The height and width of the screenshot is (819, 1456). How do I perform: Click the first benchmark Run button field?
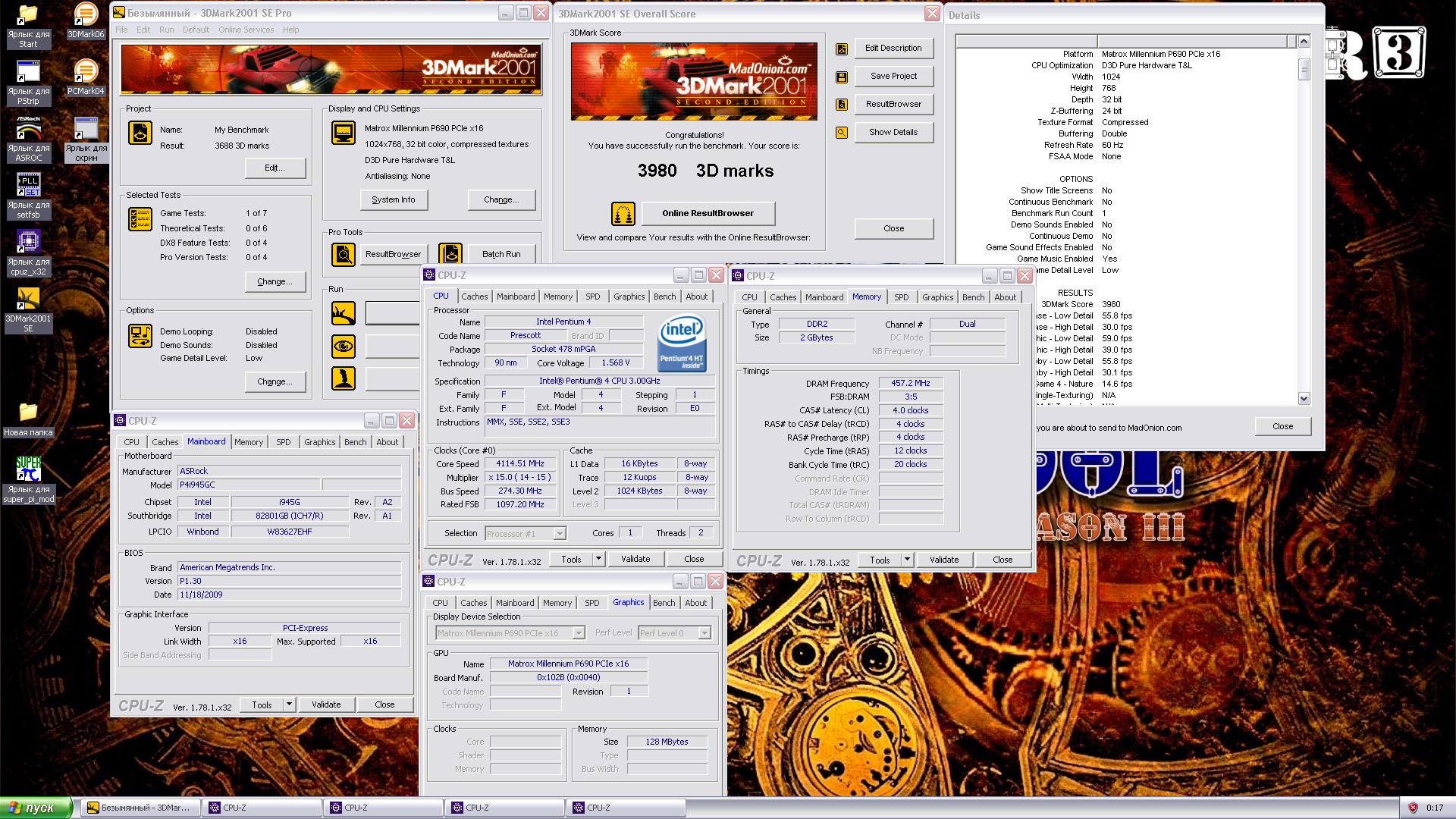(393, 313)
